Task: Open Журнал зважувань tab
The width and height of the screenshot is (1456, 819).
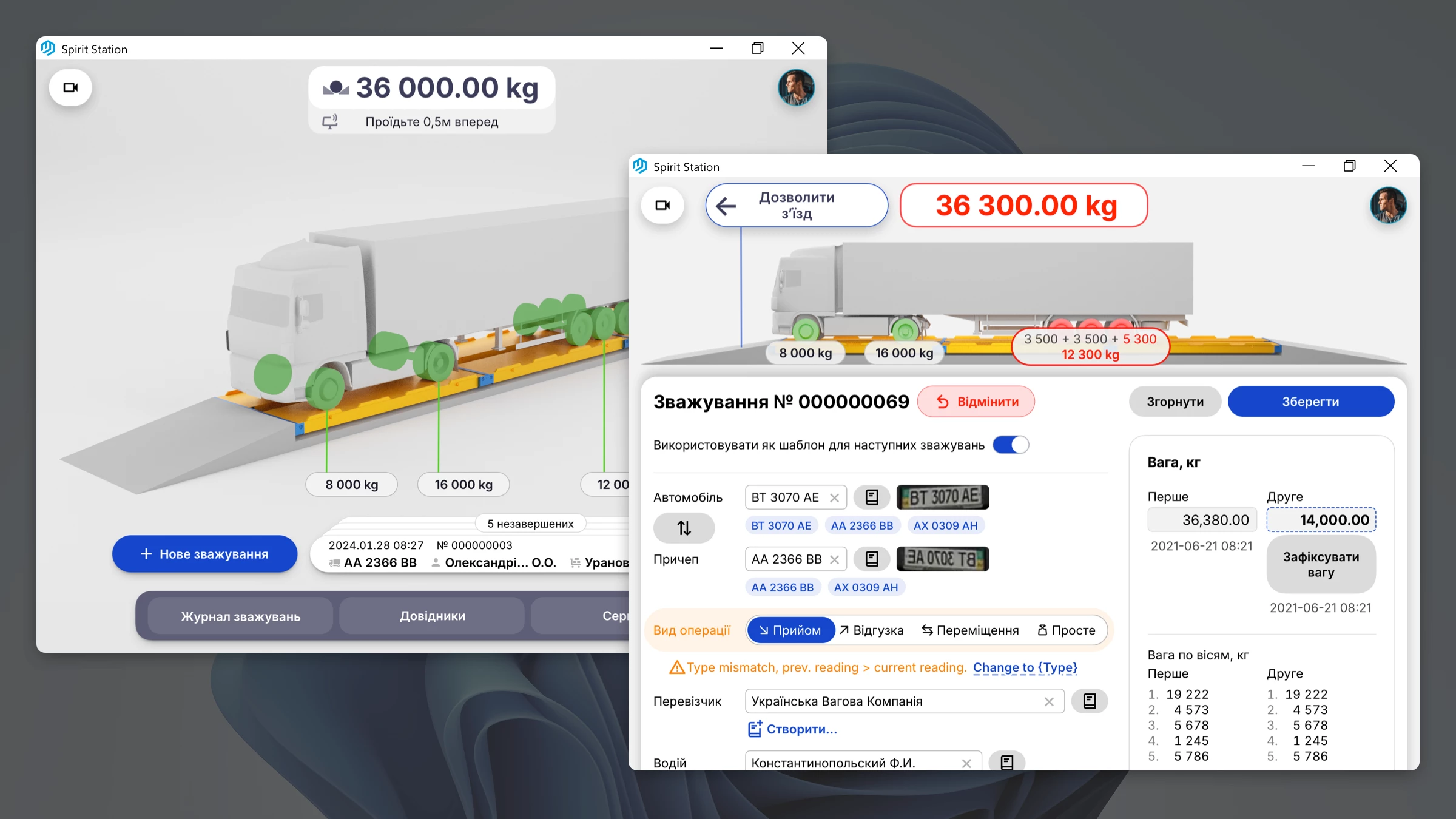Action: 240,616
